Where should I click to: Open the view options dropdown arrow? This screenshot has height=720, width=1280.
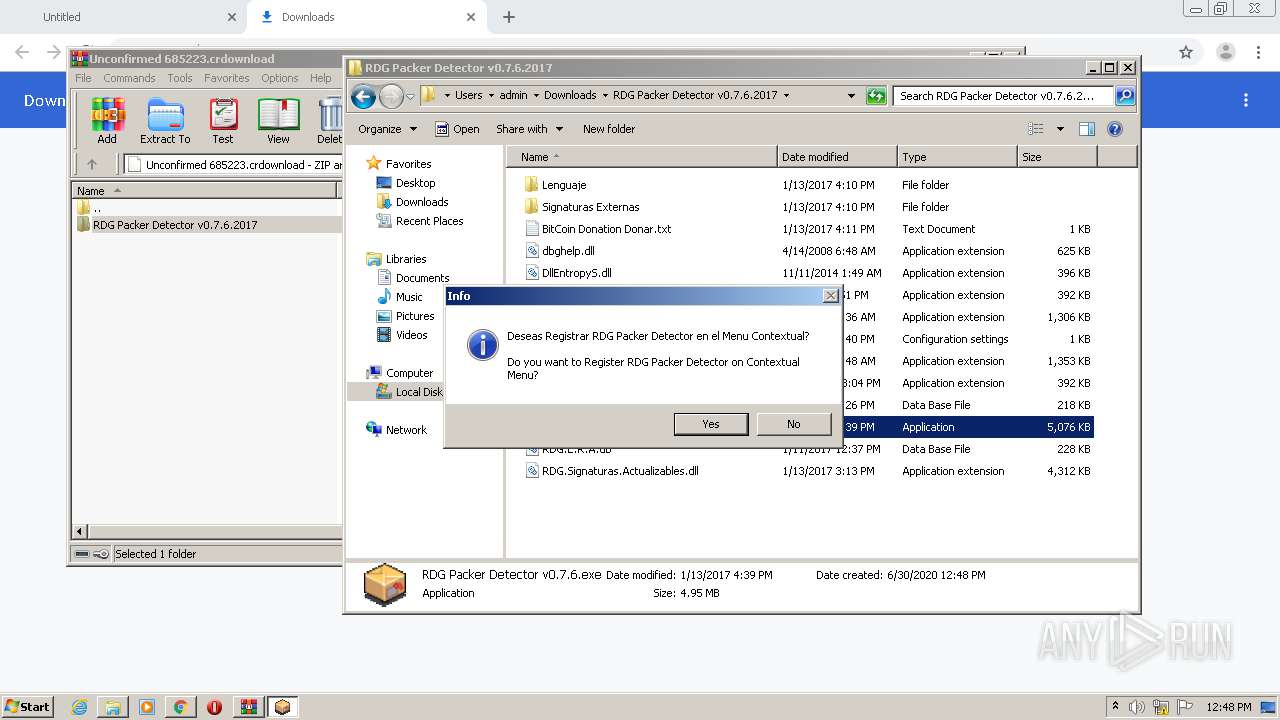[1060, 129]
